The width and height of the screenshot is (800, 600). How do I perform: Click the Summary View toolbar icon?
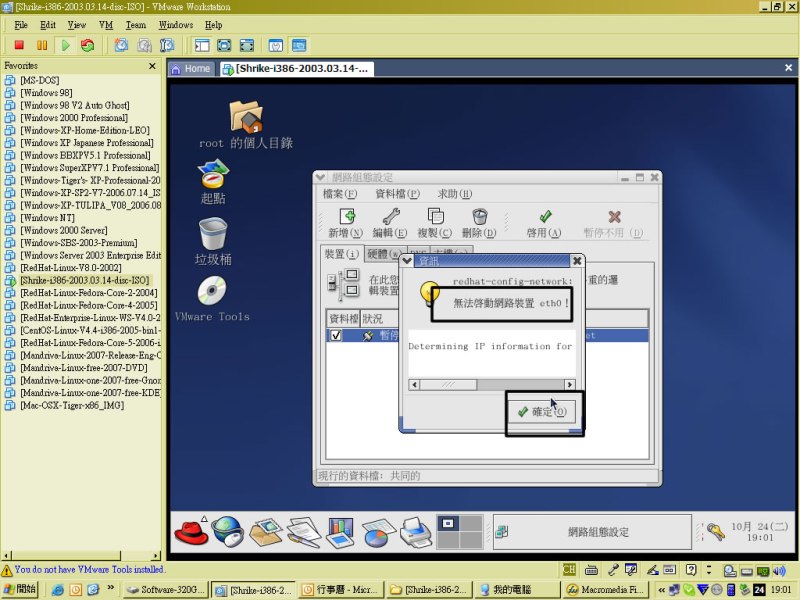point(276,45)
